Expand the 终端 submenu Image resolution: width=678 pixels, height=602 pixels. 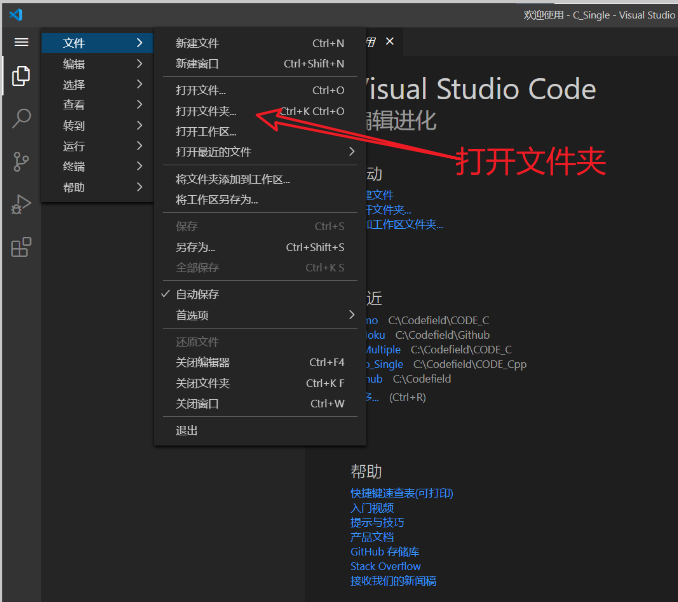97,167
